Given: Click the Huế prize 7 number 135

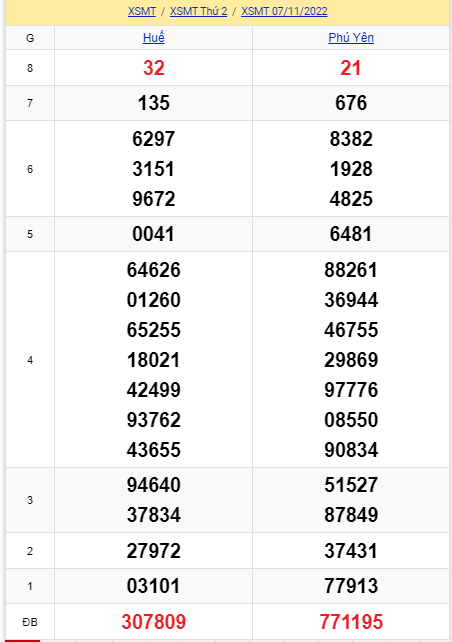Looking at the screenshot, I should 154,103.
